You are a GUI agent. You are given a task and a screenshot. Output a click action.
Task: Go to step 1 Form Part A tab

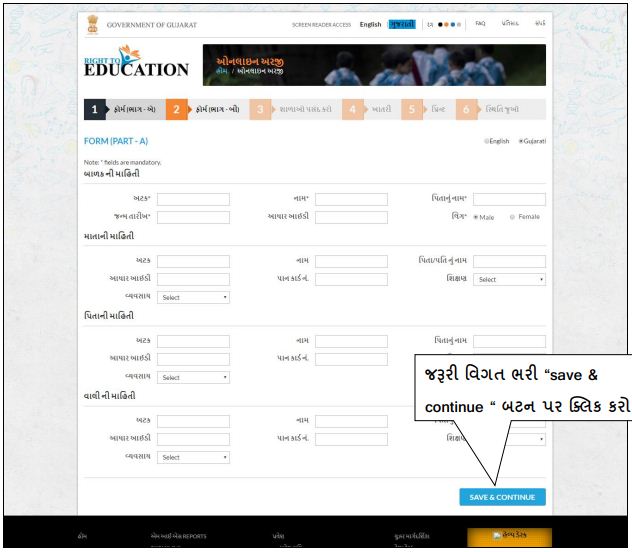(x=125, y=109)
